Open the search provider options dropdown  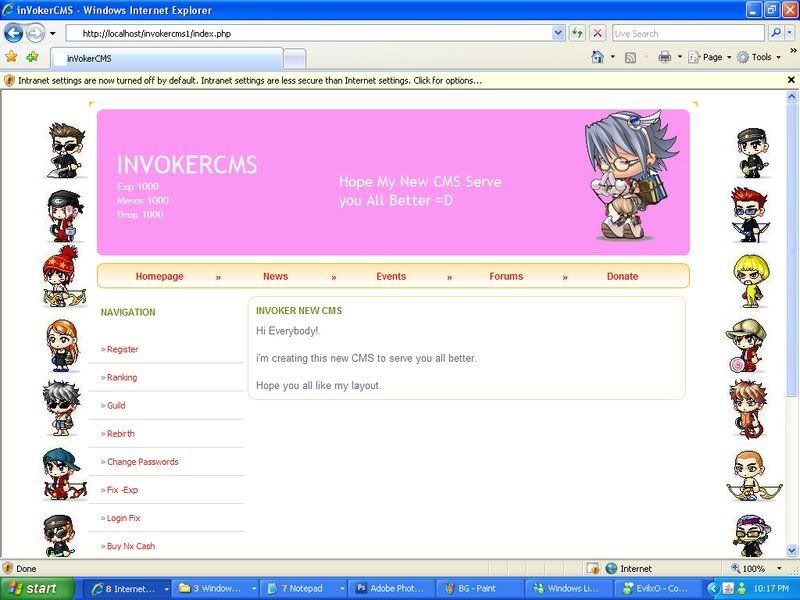coord(789,34)
